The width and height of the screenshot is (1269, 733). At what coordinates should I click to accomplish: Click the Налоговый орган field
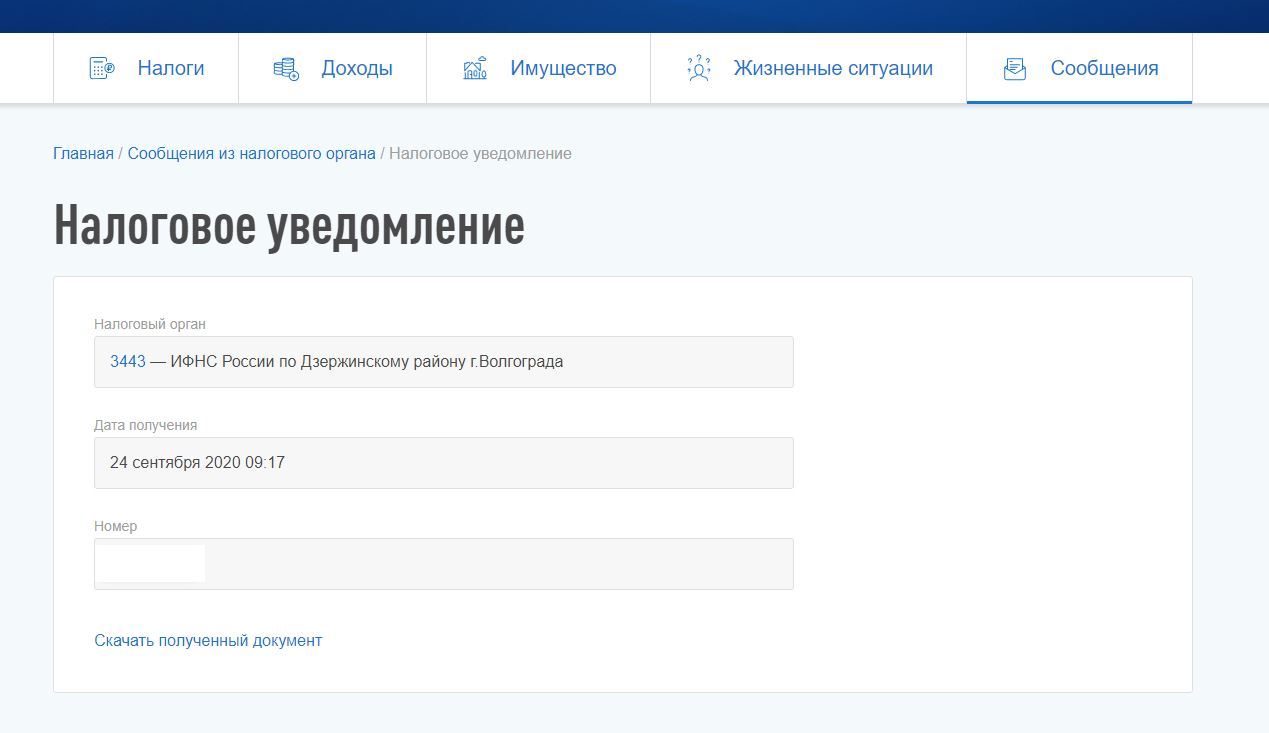point(443,361)
